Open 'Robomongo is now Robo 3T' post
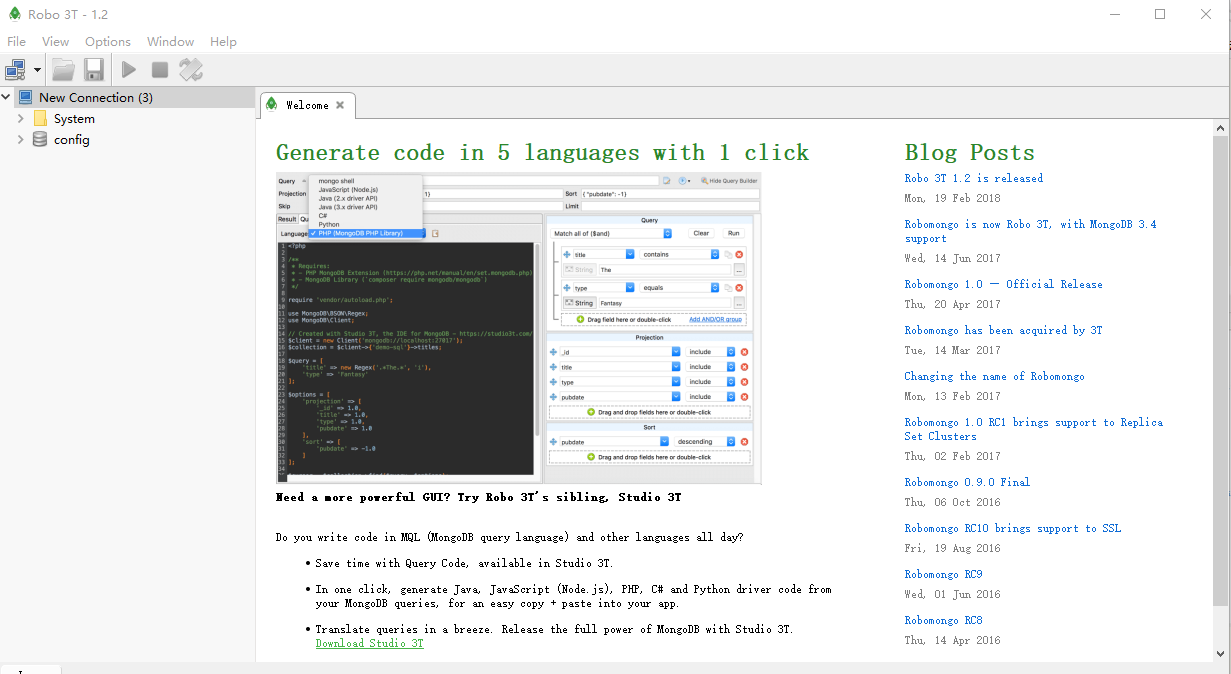 (x=1030, y=231)
